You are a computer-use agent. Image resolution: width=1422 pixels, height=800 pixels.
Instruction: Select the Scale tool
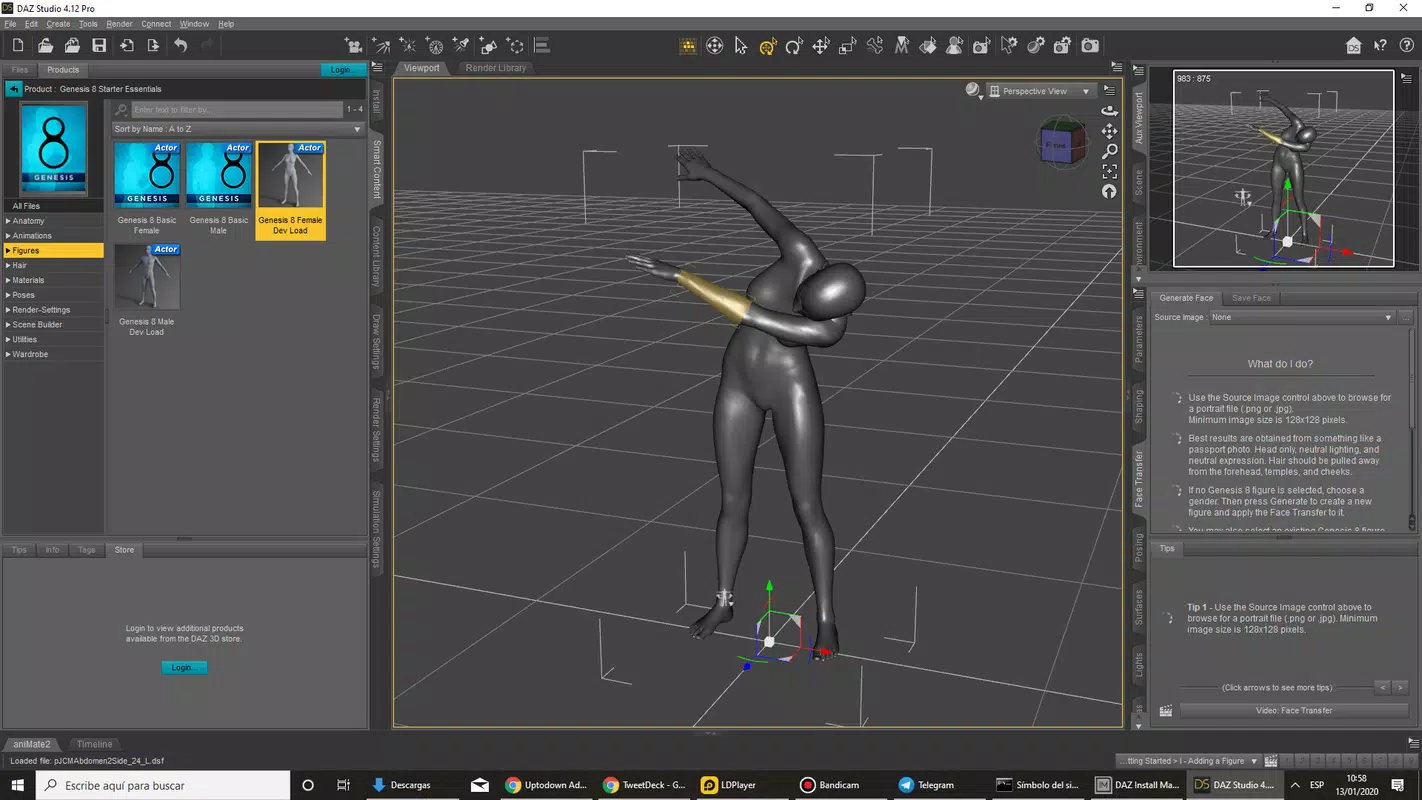pyautogui.click(x=848, y=46)
